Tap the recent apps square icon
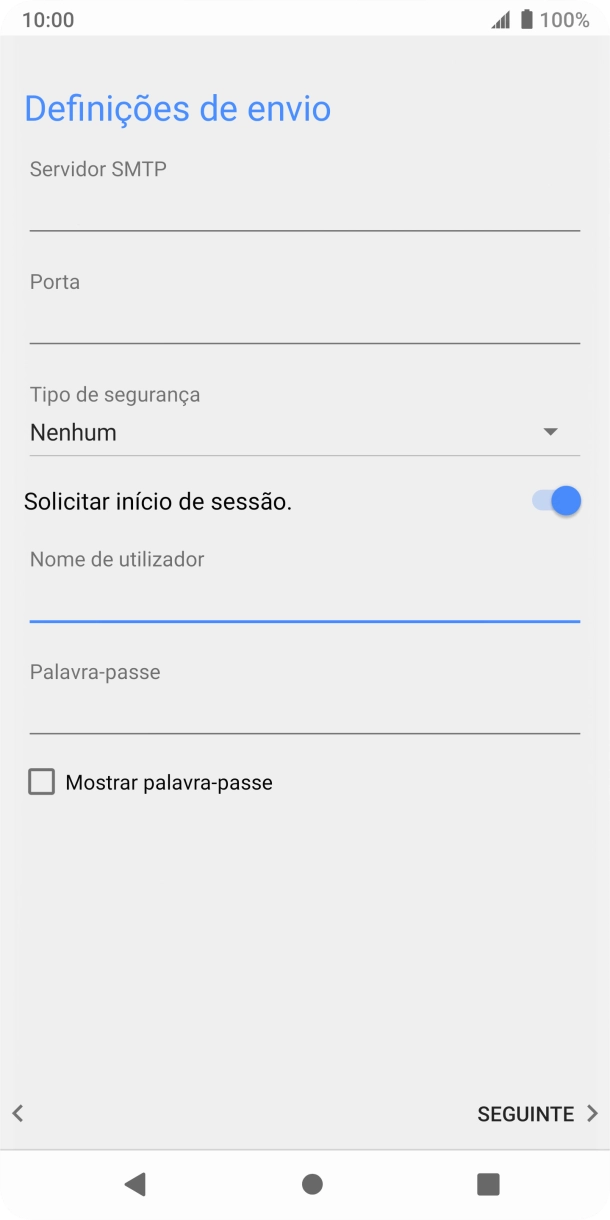The height and width of the screenshot is (1220, 610). 487,1183
